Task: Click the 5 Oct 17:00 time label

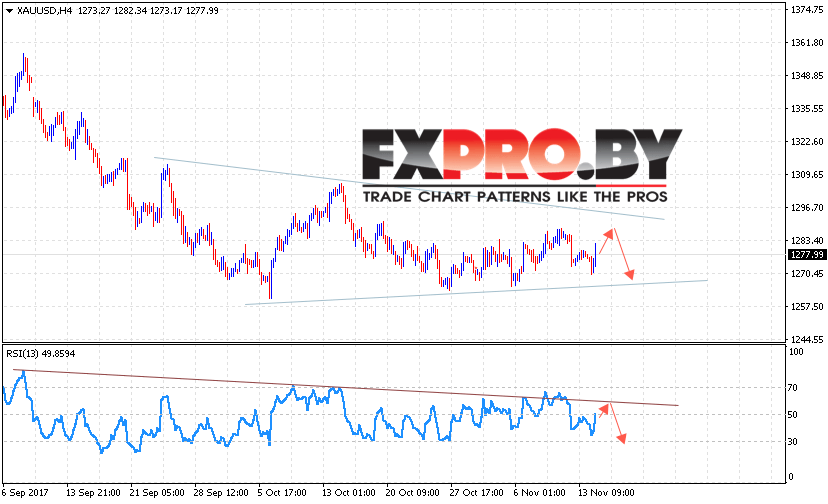Action: (x=282, y=492)
